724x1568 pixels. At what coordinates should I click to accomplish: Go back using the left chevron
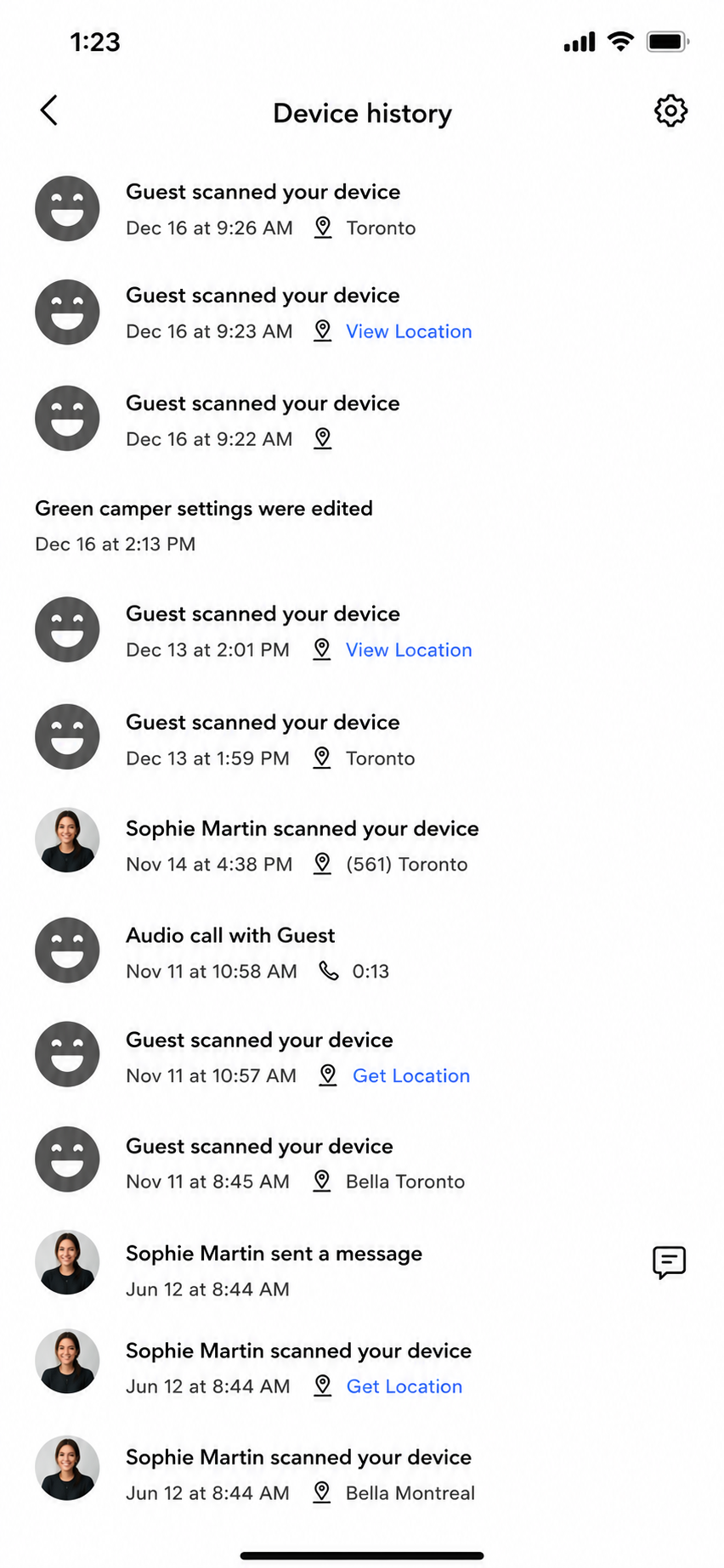[49, 110]
